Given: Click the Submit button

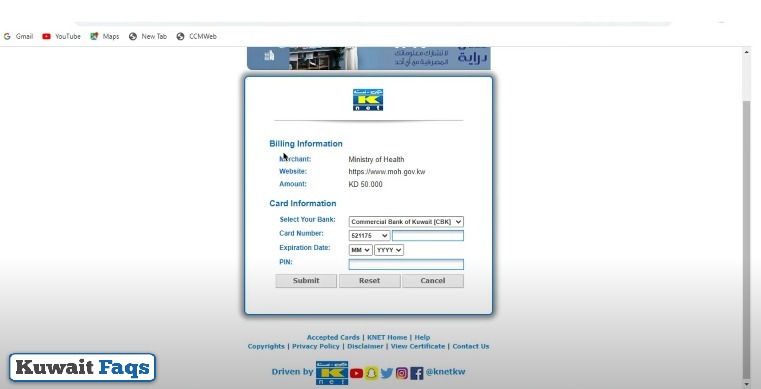Looking at the screenshot, I should 306,281.
